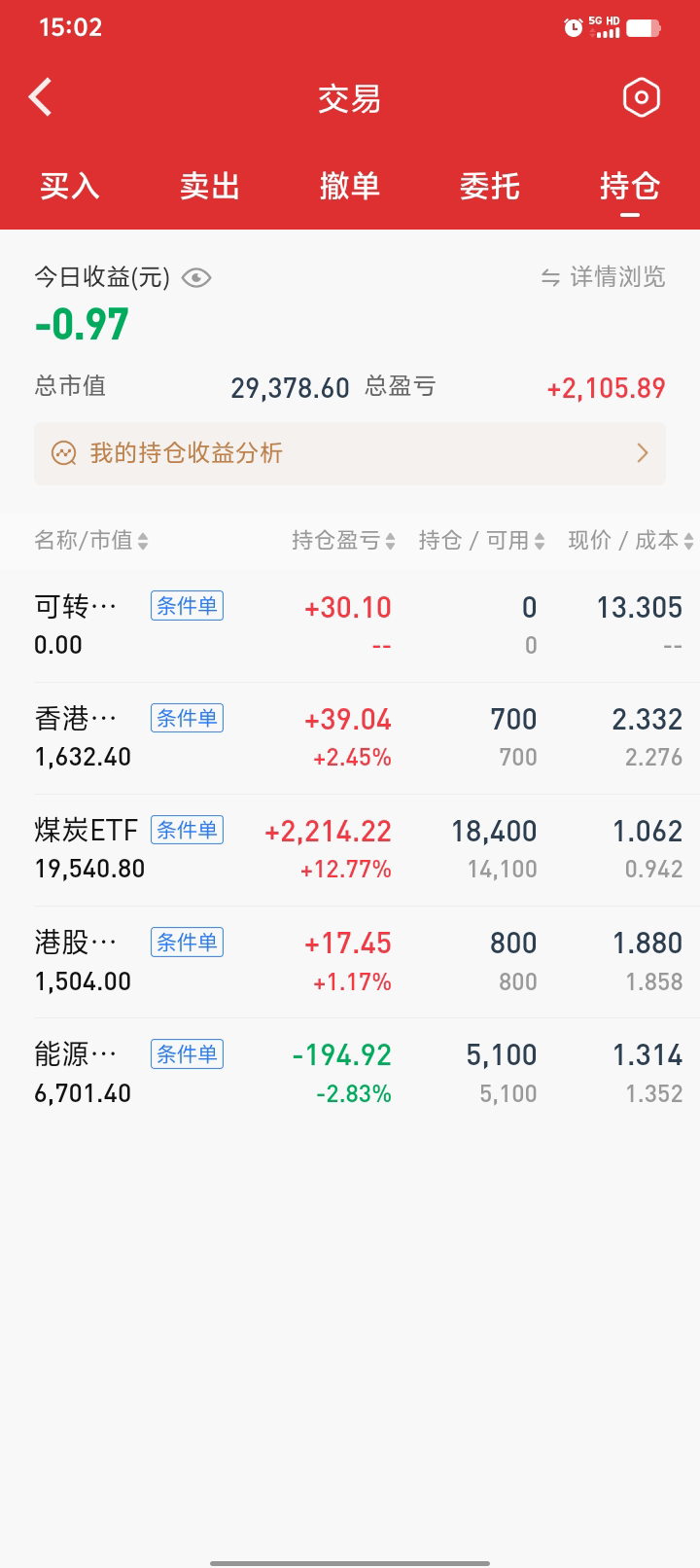Switch to the 买入 tab
Image resolution: width=700 pixels, height=1568 pixels.
pos(70,186)
